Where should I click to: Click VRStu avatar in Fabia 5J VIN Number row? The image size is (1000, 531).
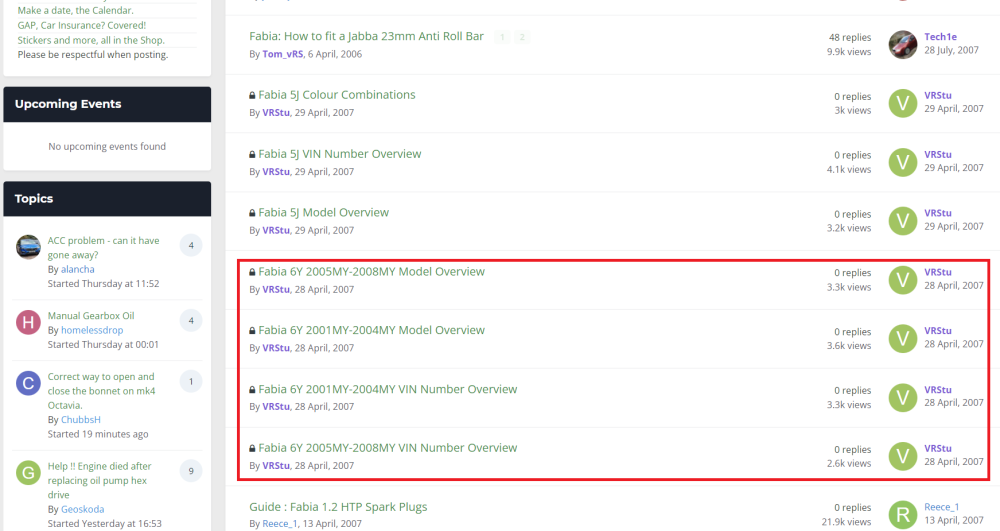902,162
